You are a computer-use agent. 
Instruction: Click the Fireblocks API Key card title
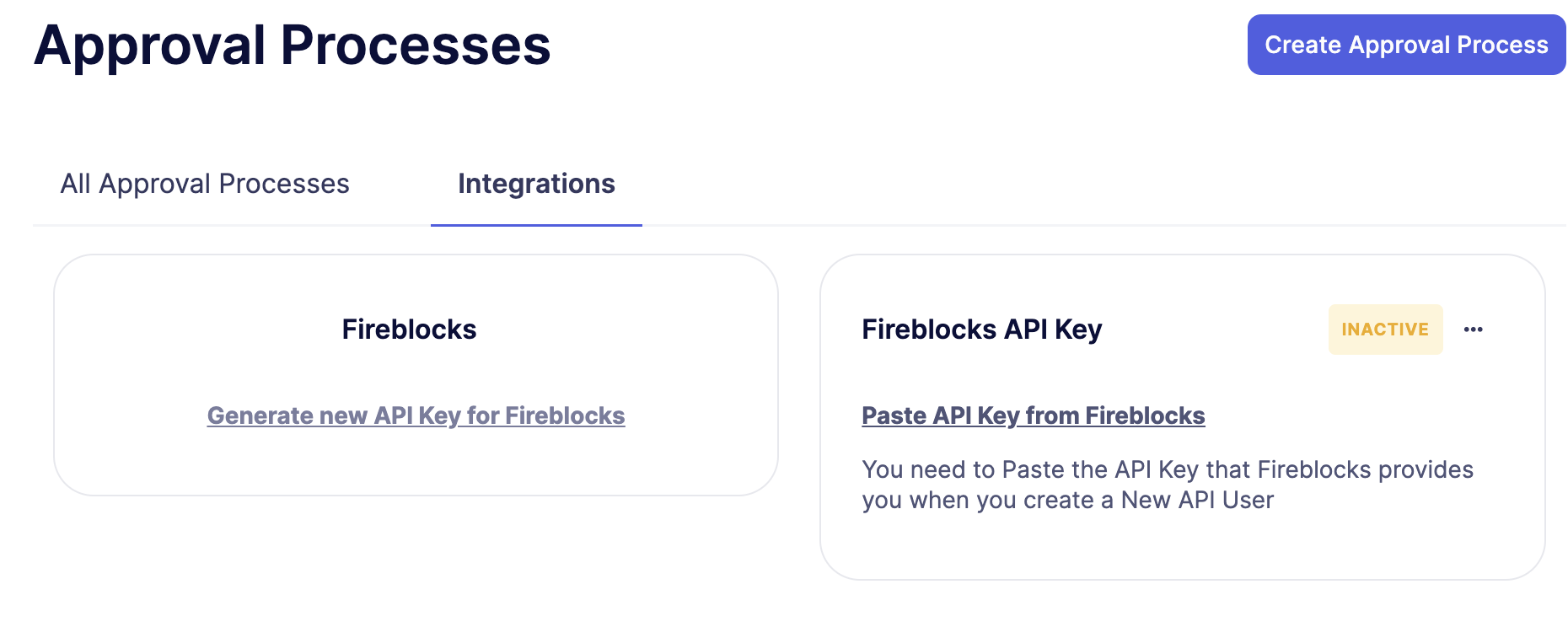[x=981, y=330]
